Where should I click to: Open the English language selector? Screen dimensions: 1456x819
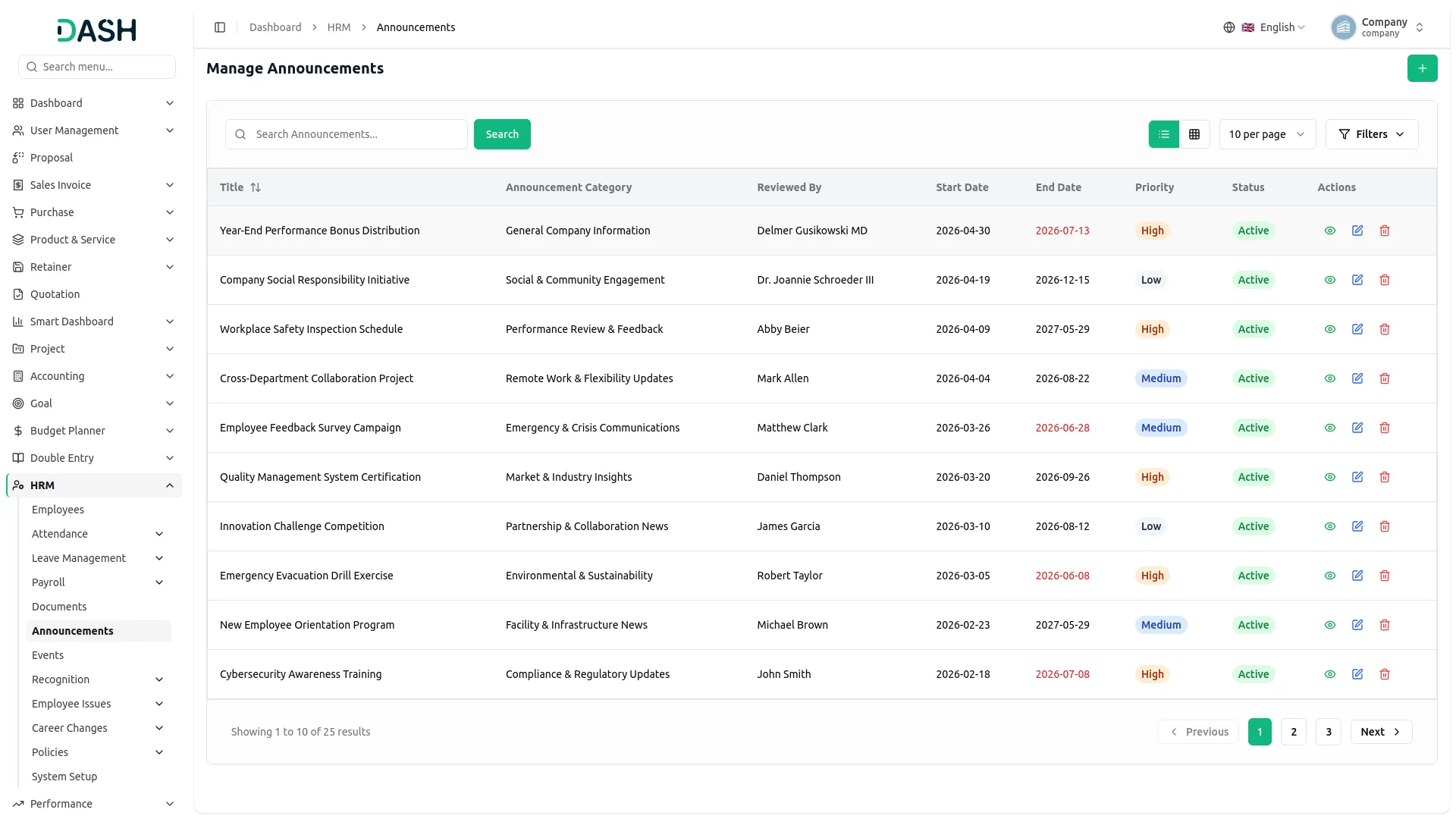(1265, 27)
